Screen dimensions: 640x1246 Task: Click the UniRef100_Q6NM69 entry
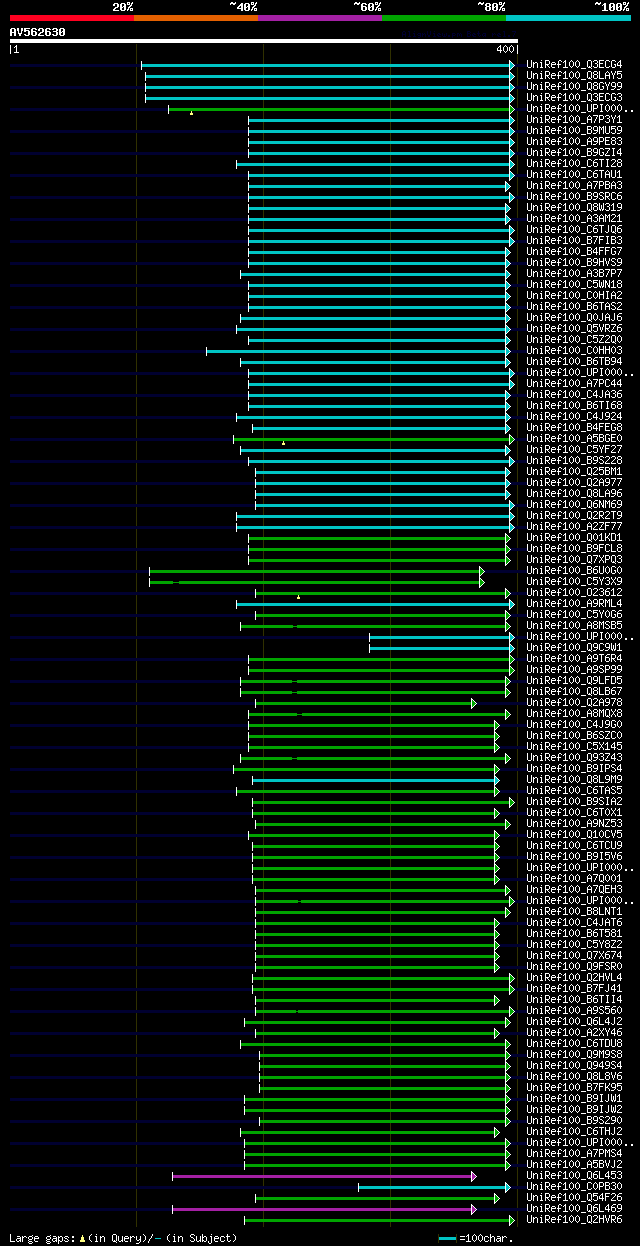pyautogui.click(x=574, y=505)
